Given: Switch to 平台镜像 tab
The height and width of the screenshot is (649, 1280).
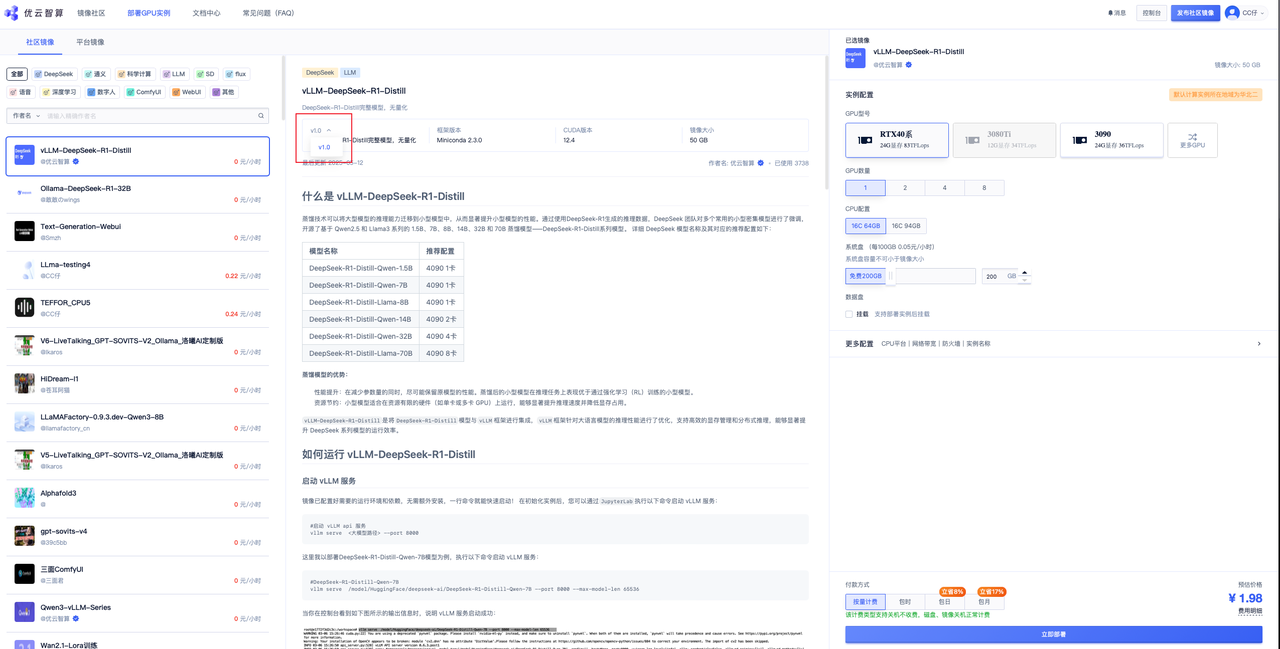Looking at the screenshot, I should click(90, 42).
